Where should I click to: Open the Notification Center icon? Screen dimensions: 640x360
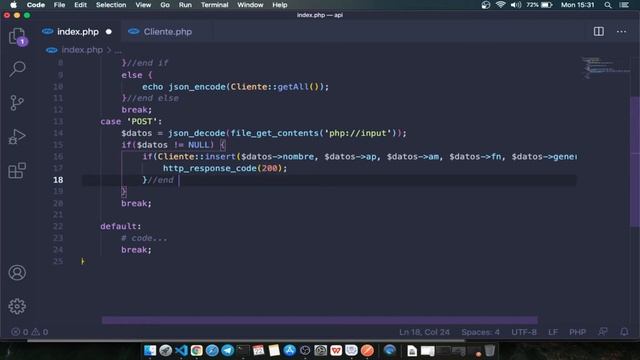624,5
